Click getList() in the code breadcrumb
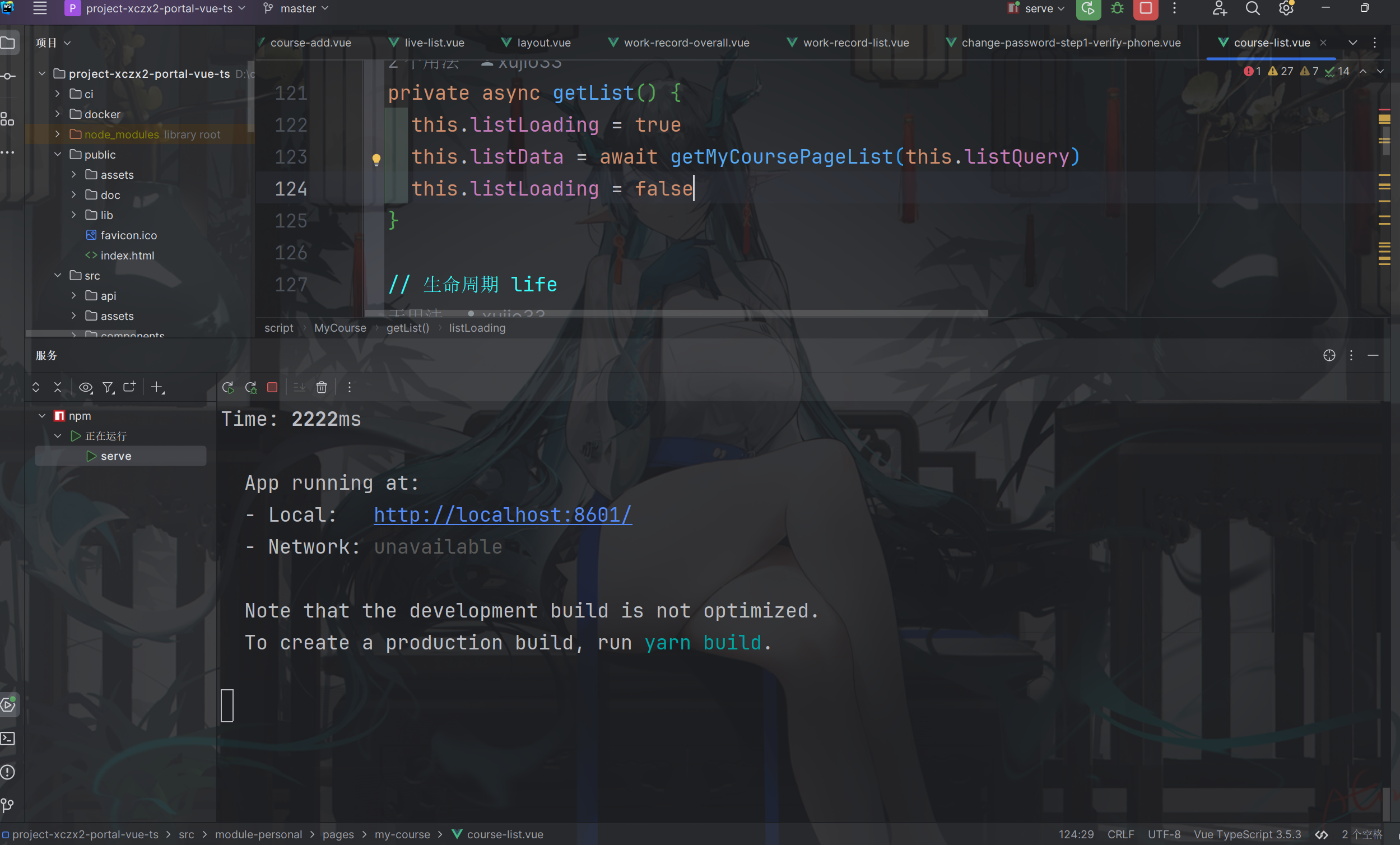This screenshot has width=1400, height=845. tap(407, 328)
